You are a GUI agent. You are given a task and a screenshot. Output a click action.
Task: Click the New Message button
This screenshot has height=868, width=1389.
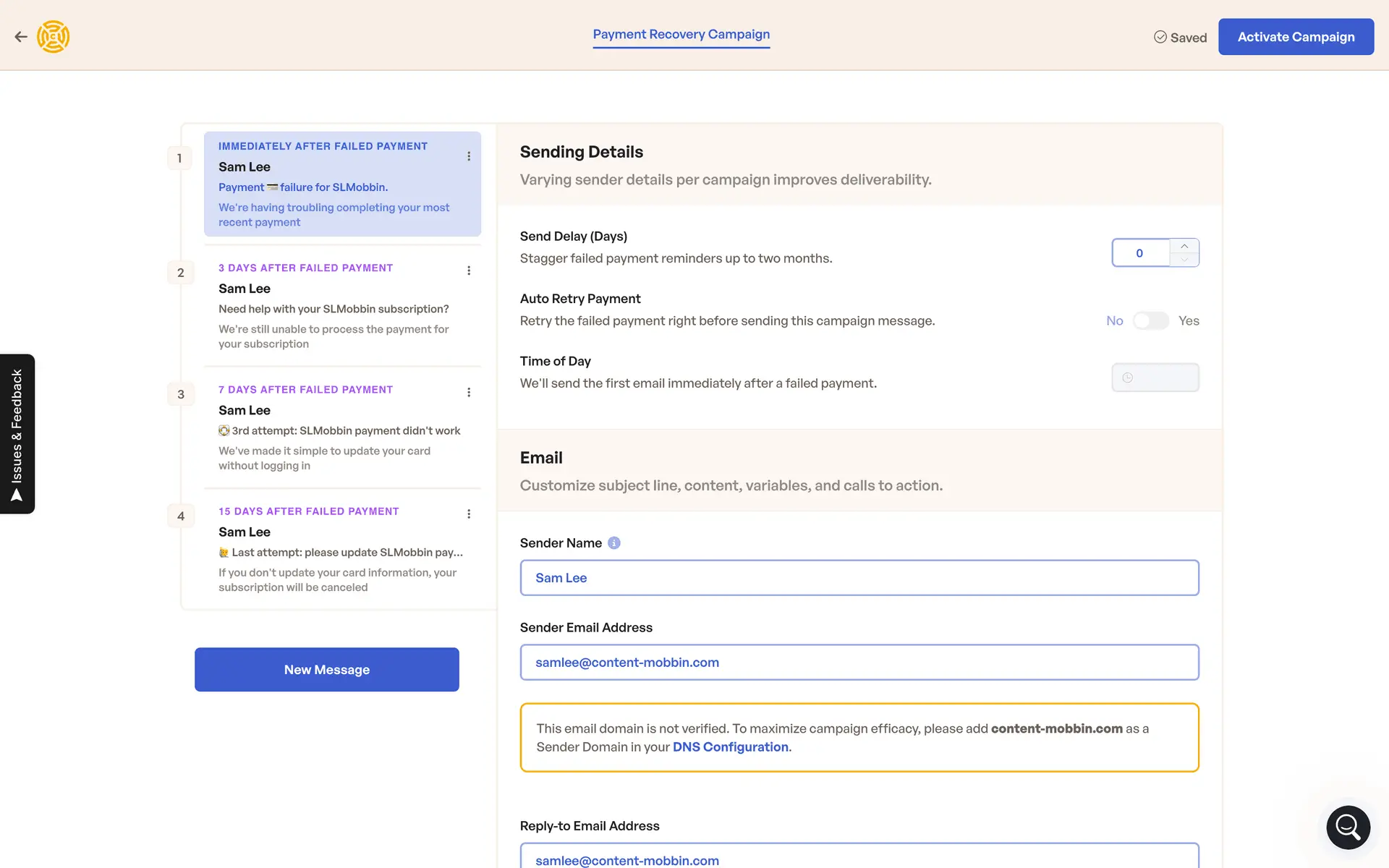tap(326, 670)
